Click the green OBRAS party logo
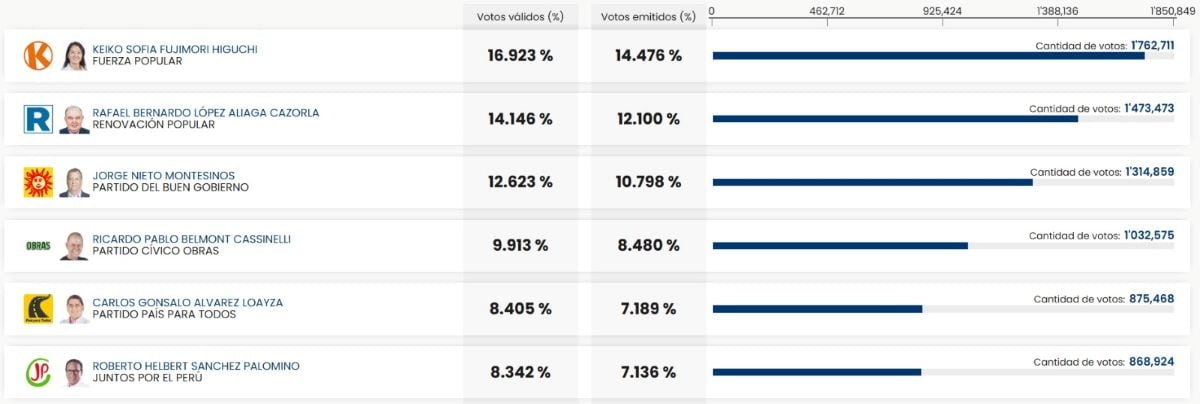Screen dimensions: 1200x404 38,245
